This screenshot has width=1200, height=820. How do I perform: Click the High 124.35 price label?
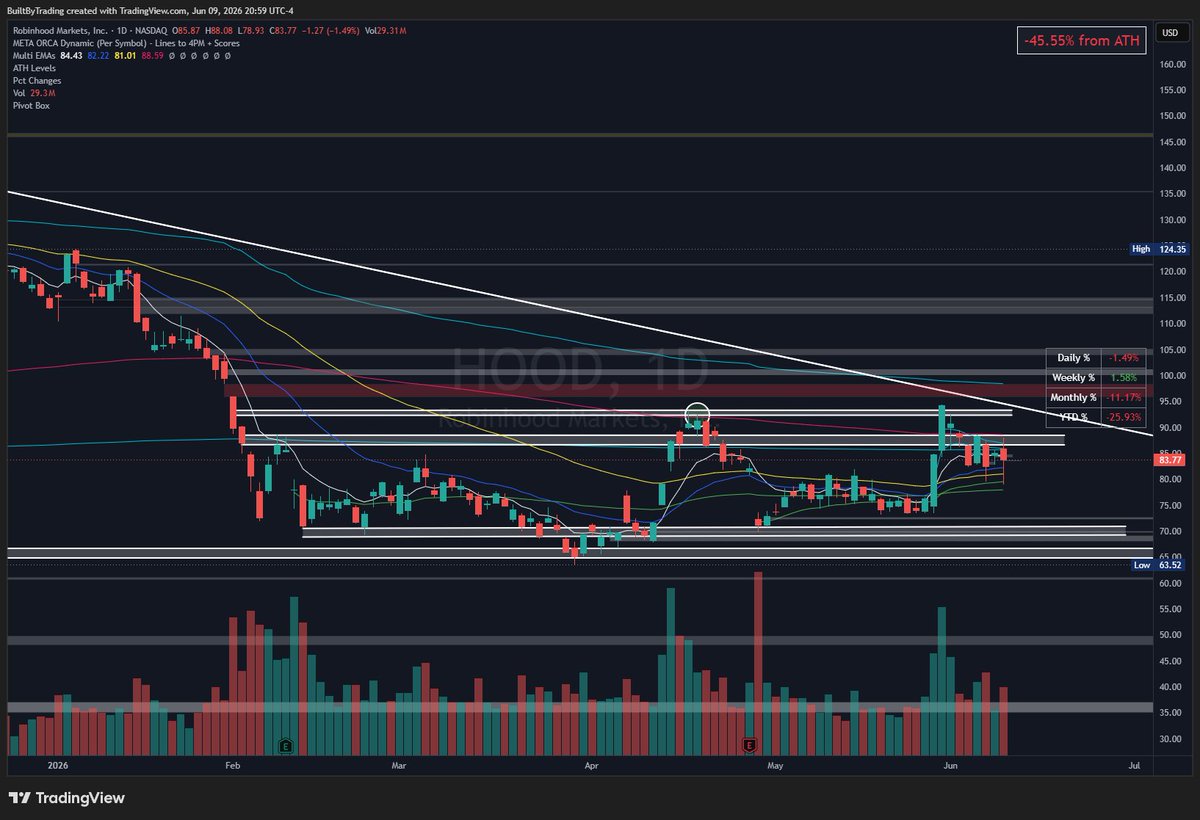tap(1158, 249)
